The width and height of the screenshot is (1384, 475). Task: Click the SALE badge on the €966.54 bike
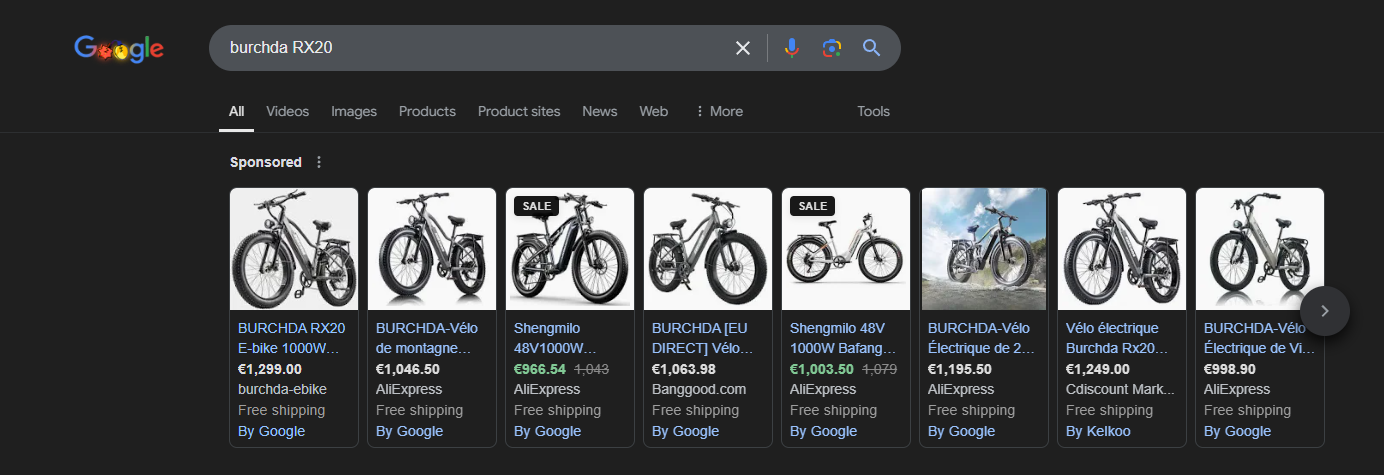[536, 206]
